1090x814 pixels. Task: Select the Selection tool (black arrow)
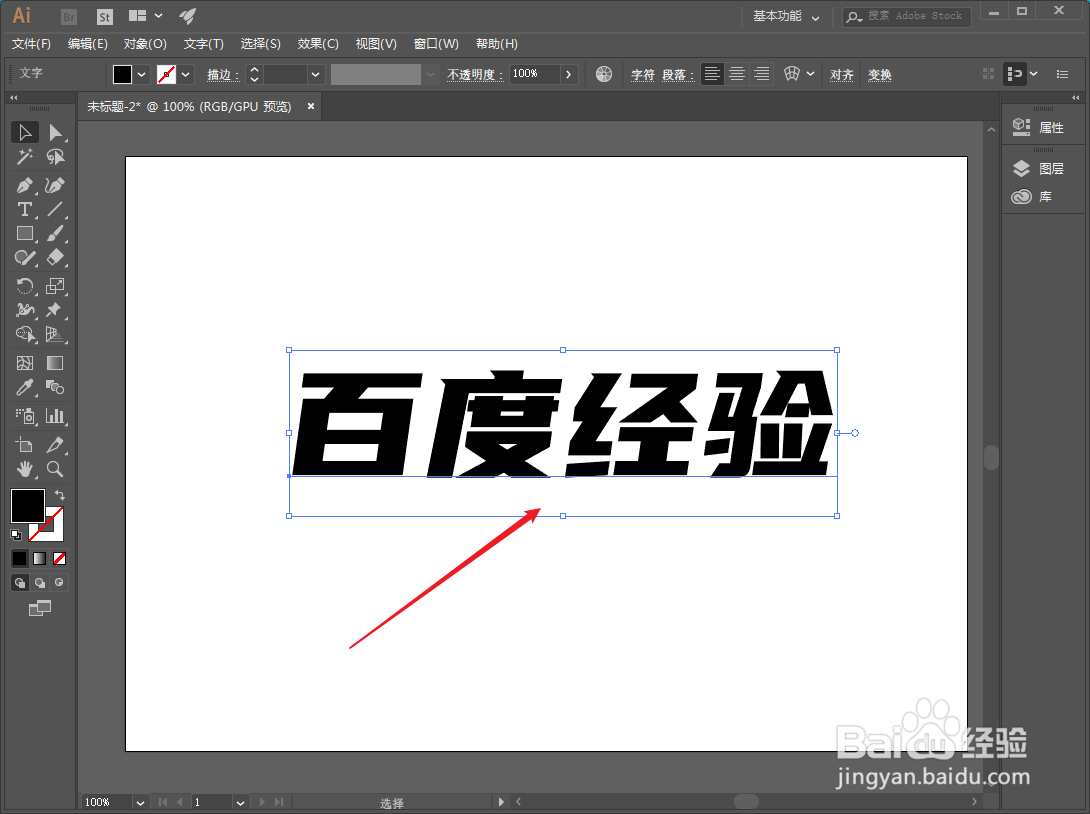click(x=24, y=132)
